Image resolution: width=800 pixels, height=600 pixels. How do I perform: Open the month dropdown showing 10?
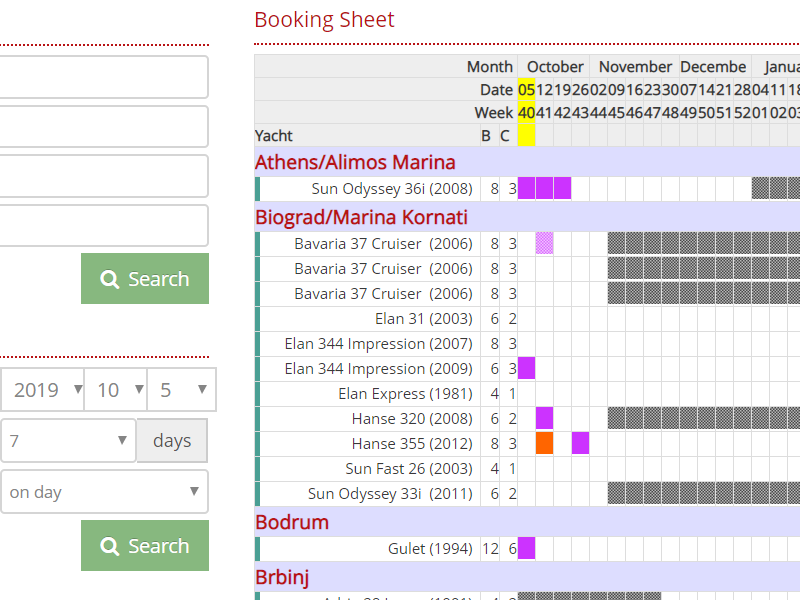pyautogui.click(x=115, y=390)
